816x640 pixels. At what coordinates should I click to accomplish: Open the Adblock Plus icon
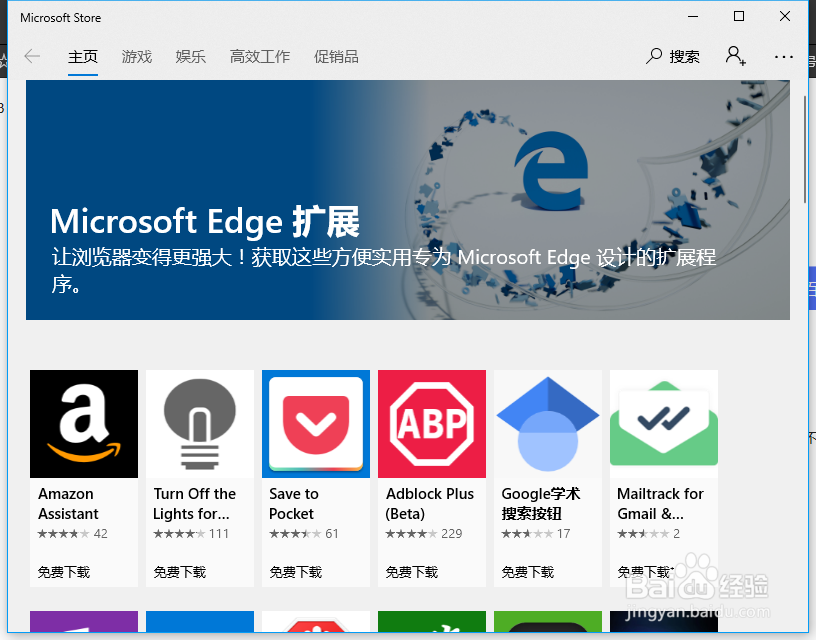tap(432, 424)
